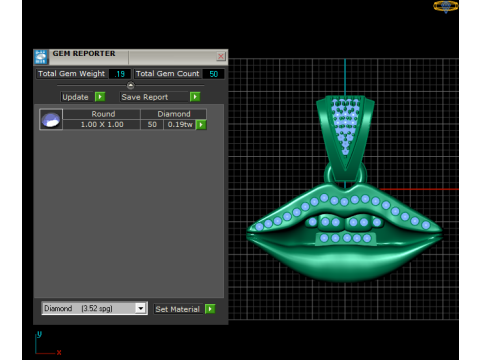The image size is (480, 360).
Task: Click the green arrow next to Update
Action: 100,97
